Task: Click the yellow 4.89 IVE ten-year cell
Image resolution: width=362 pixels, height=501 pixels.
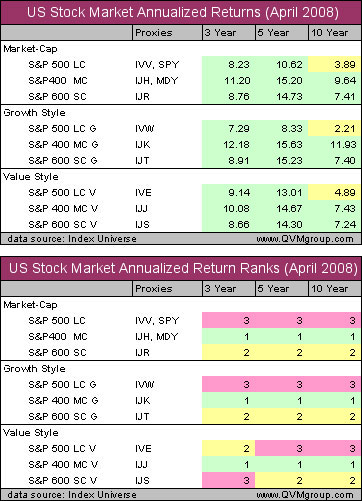Action: pos(334,192)
